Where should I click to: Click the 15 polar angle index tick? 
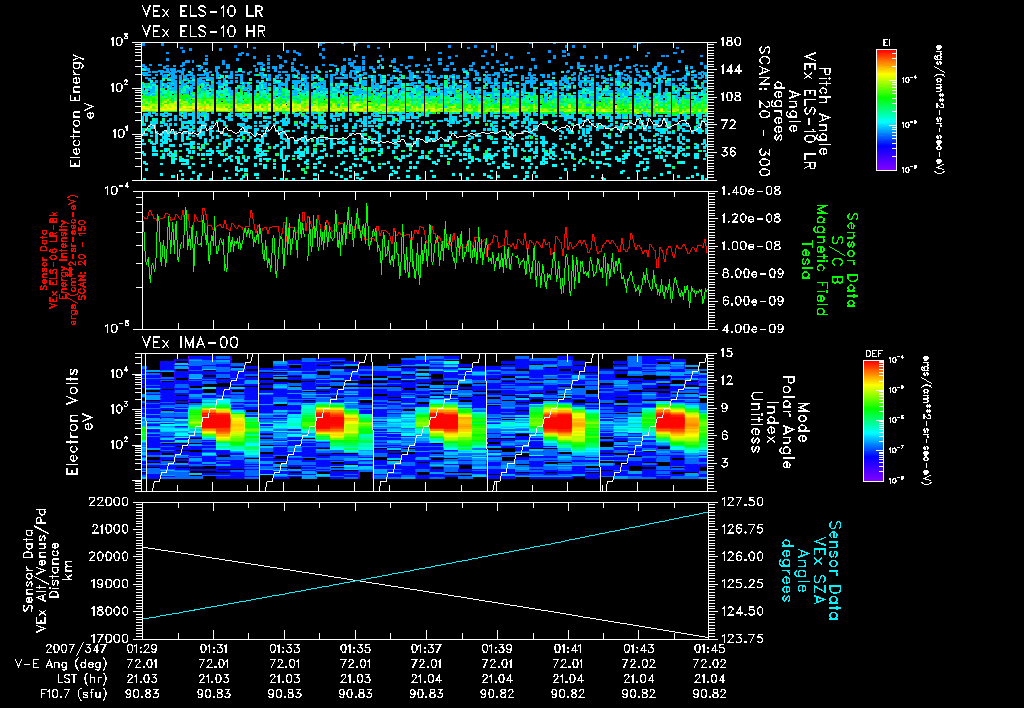click(x=726, y=353)
